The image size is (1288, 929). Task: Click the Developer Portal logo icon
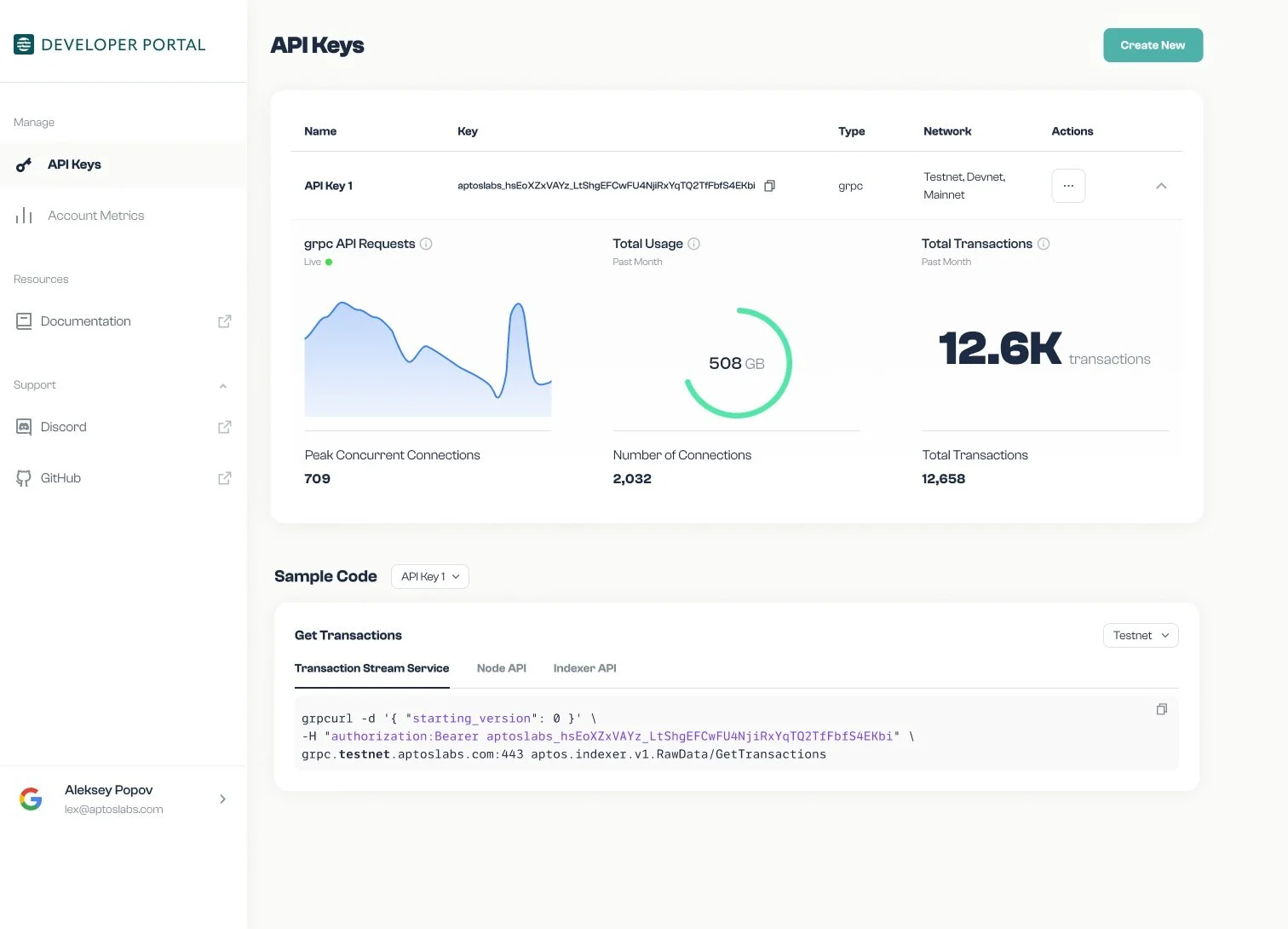(x=24, y=44)
